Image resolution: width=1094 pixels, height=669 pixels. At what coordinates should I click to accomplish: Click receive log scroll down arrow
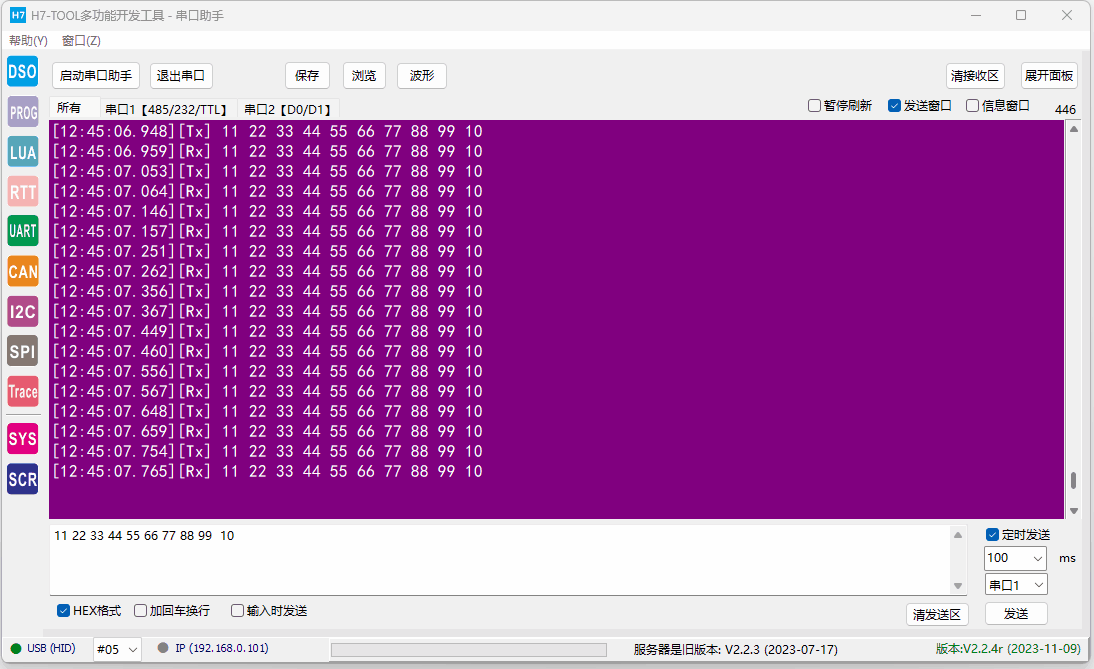pyautogui.click(x=1074, y=511)
